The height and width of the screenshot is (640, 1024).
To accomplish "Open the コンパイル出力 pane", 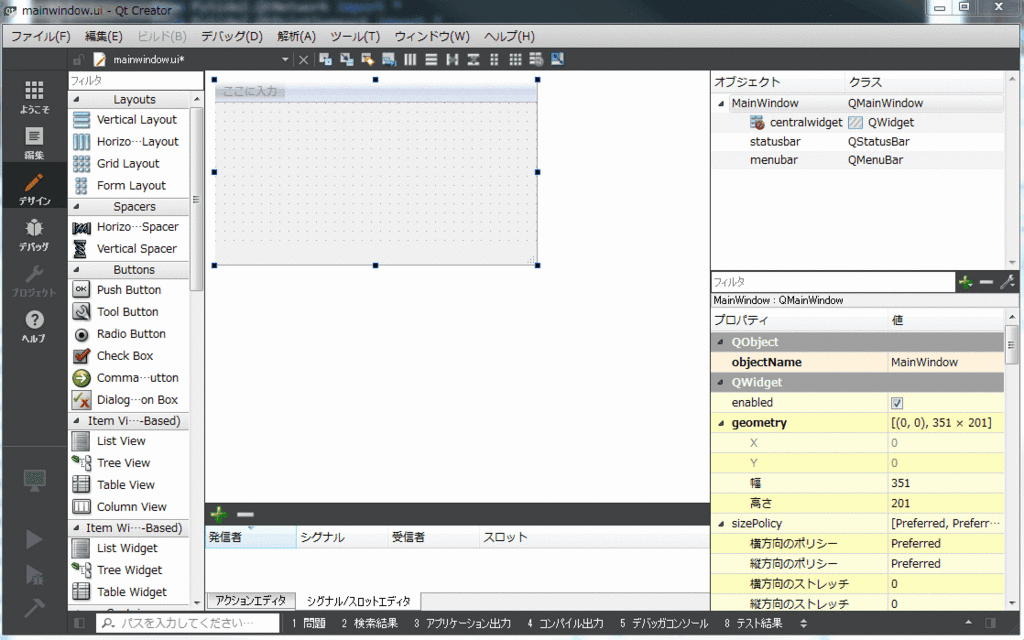I will (x=566, y=624).
